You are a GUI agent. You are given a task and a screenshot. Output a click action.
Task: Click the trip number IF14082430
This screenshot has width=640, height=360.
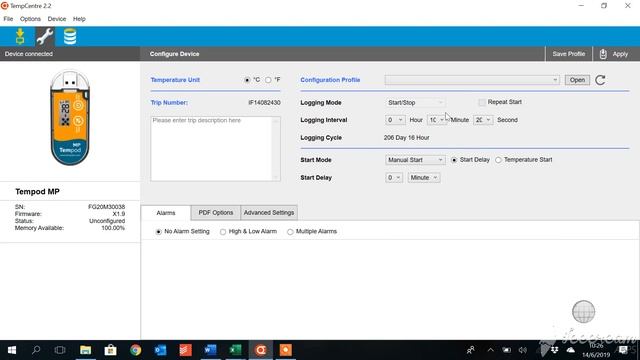[264, 102]
